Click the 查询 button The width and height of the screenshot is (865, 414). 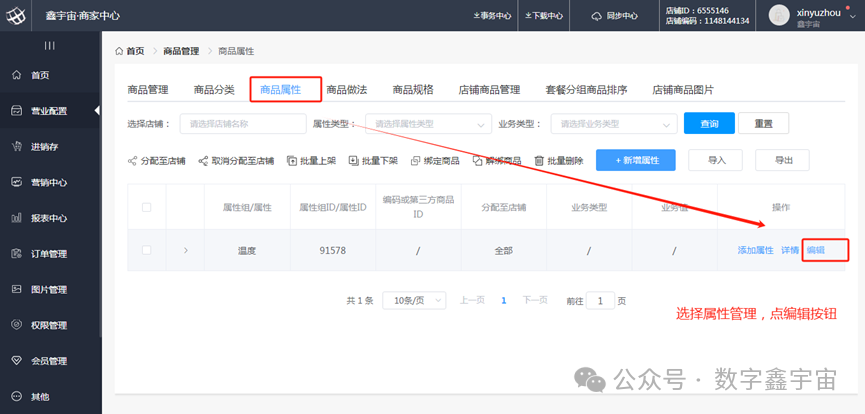[709, 124]
